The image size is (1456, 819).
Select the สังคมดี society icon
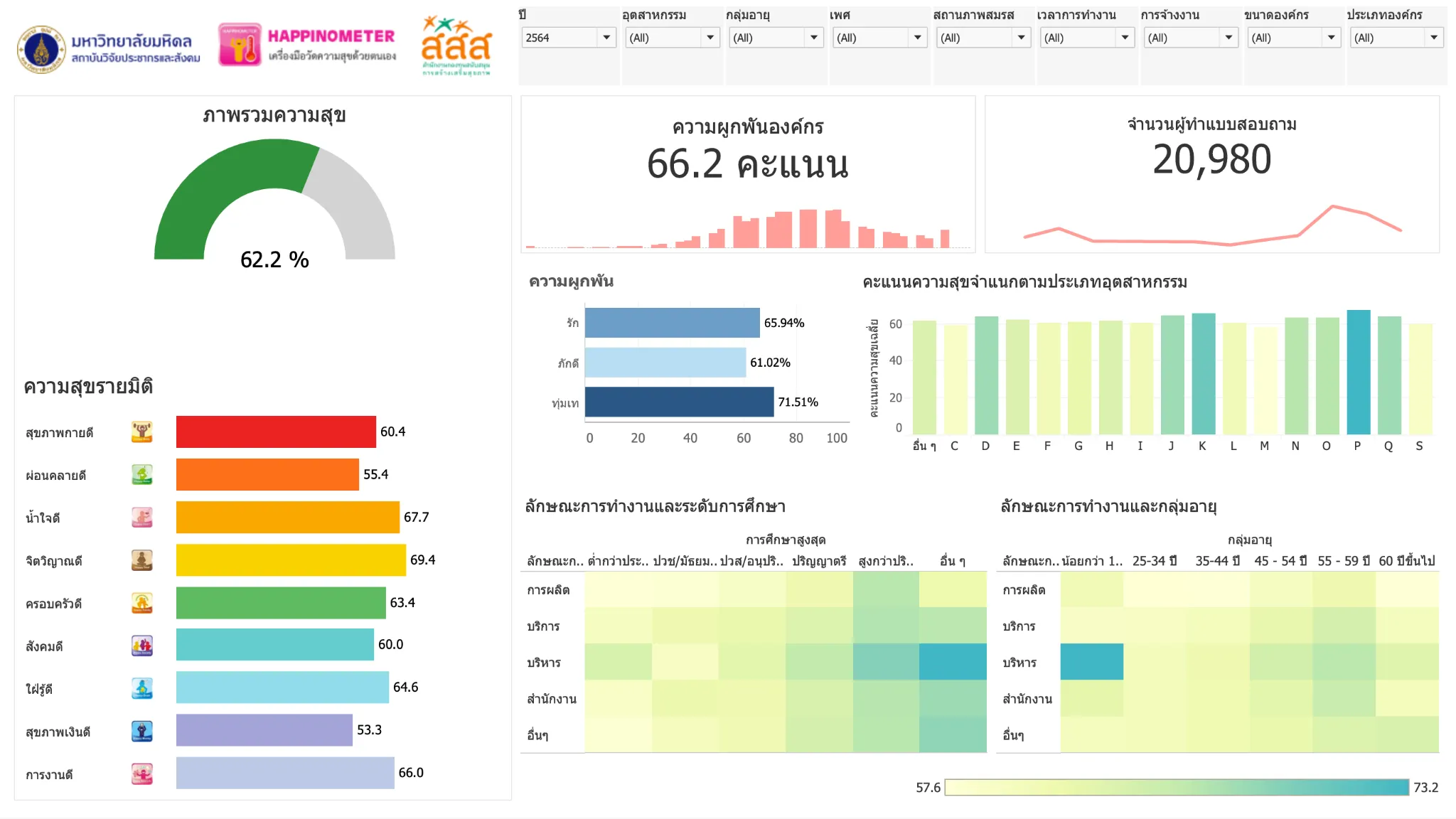click(x=142, y=645)
